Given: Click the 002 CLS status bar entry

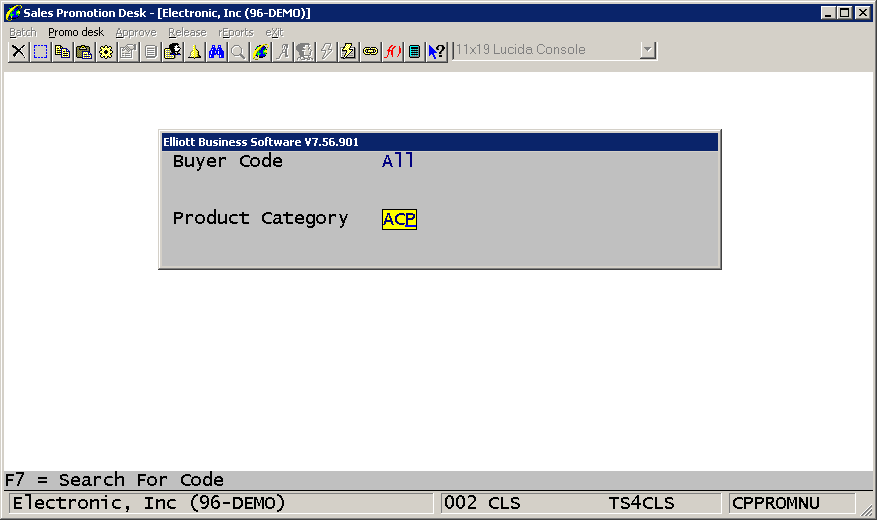Looking at the screenshot, I should (x=482, y=503).
